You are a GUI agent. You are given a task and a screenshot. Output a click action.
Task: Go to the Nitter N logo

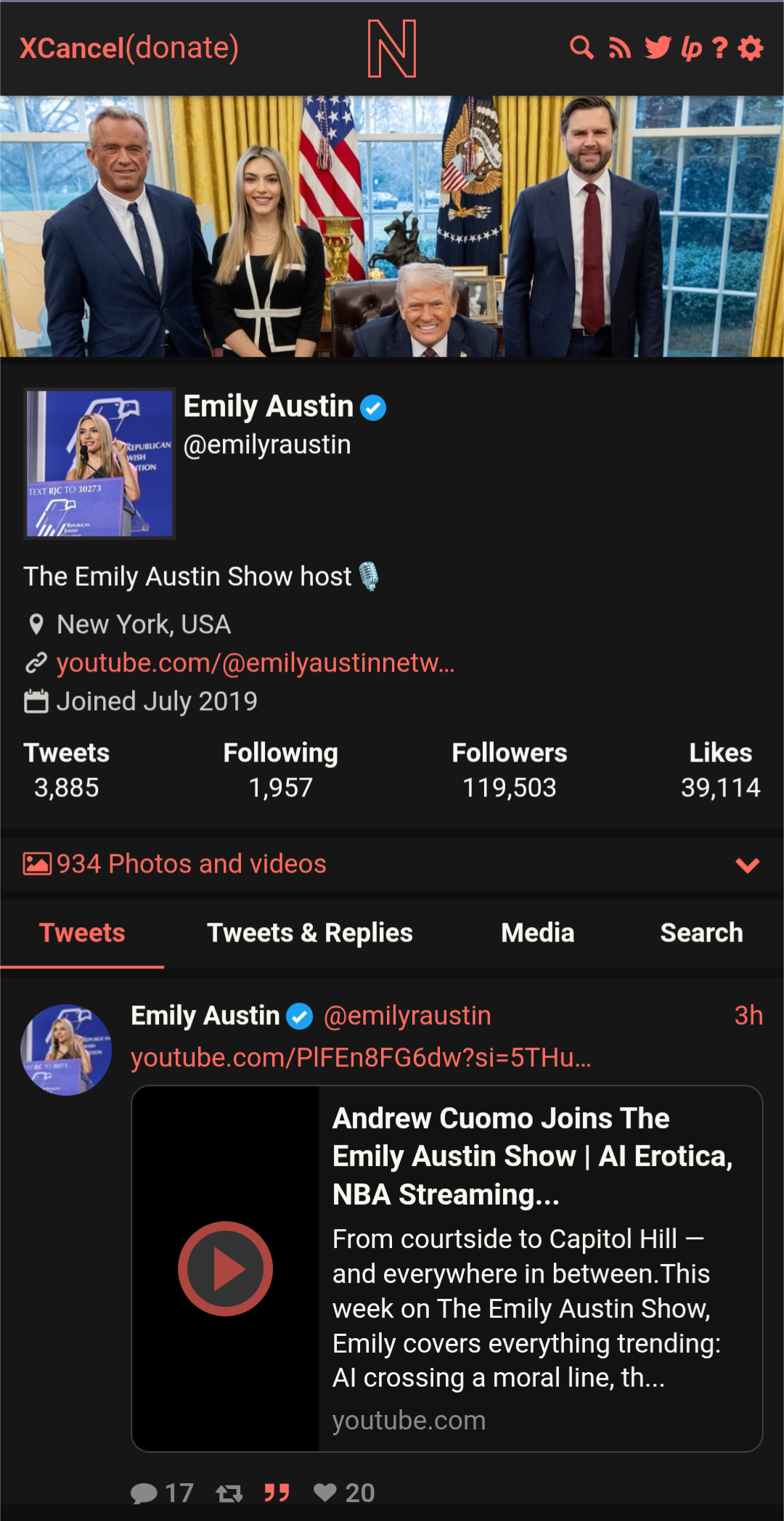[x=392, y=49]
